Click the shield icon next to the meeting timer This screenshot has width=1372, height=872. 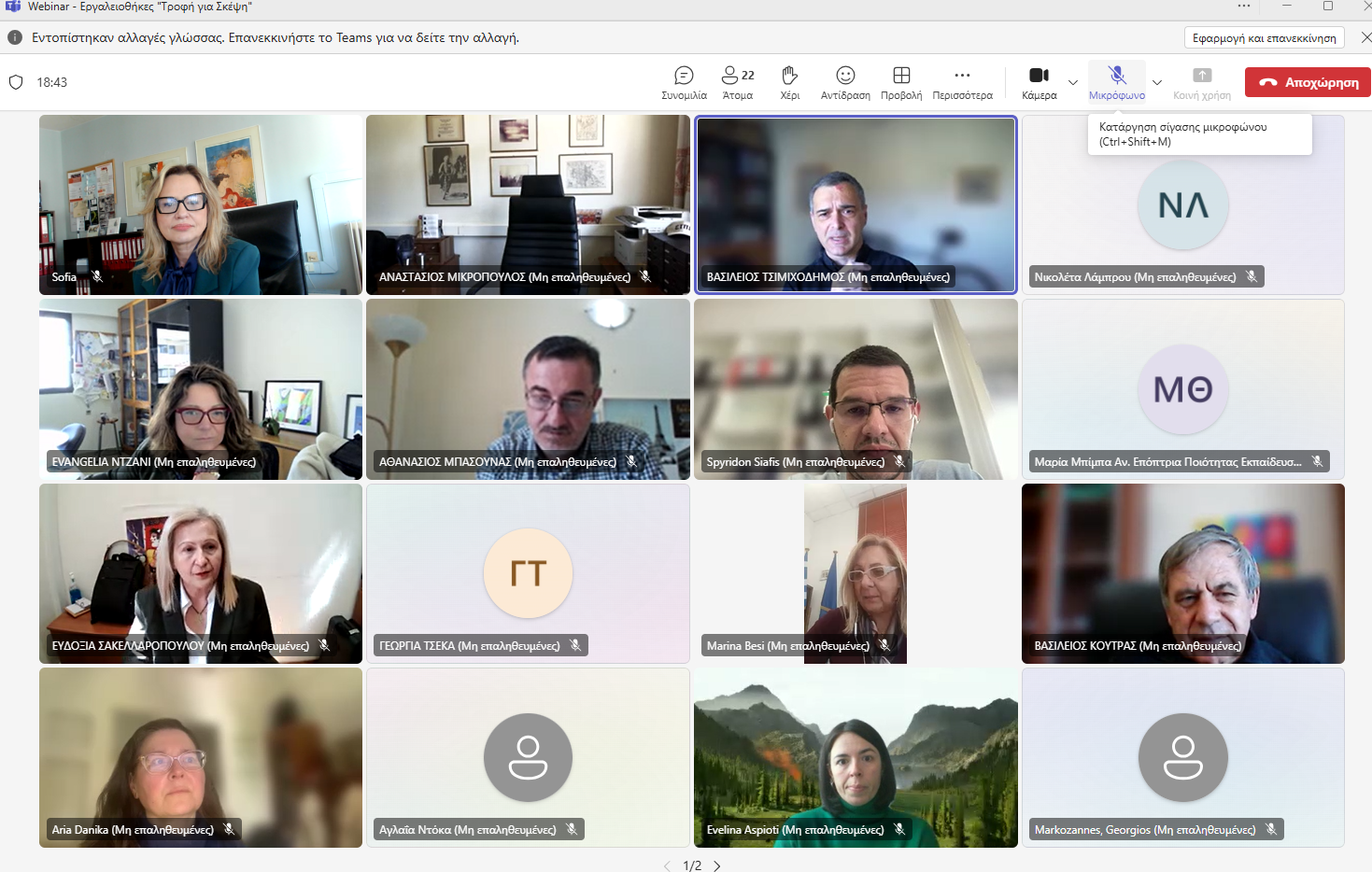coord(16,82)
